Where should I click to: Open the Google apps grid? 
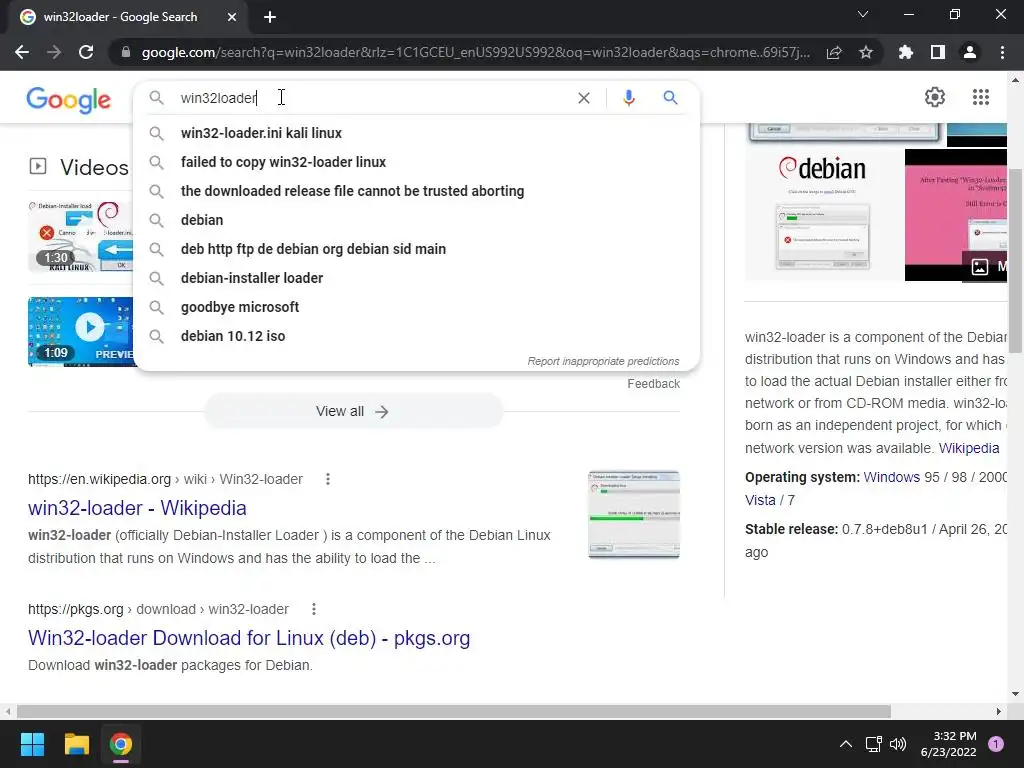pos(981,97)
